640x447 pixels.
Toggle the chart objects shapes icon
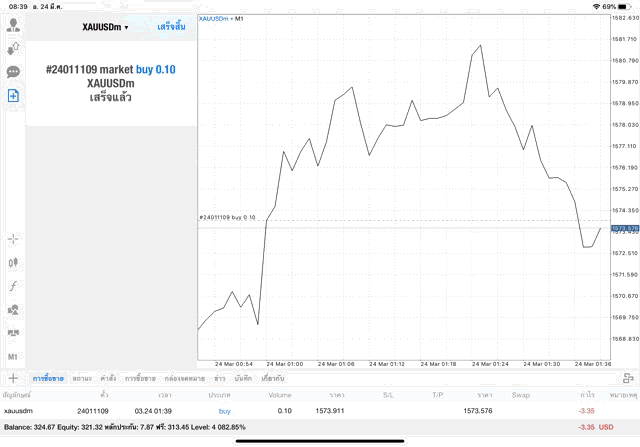pos(14,310)
